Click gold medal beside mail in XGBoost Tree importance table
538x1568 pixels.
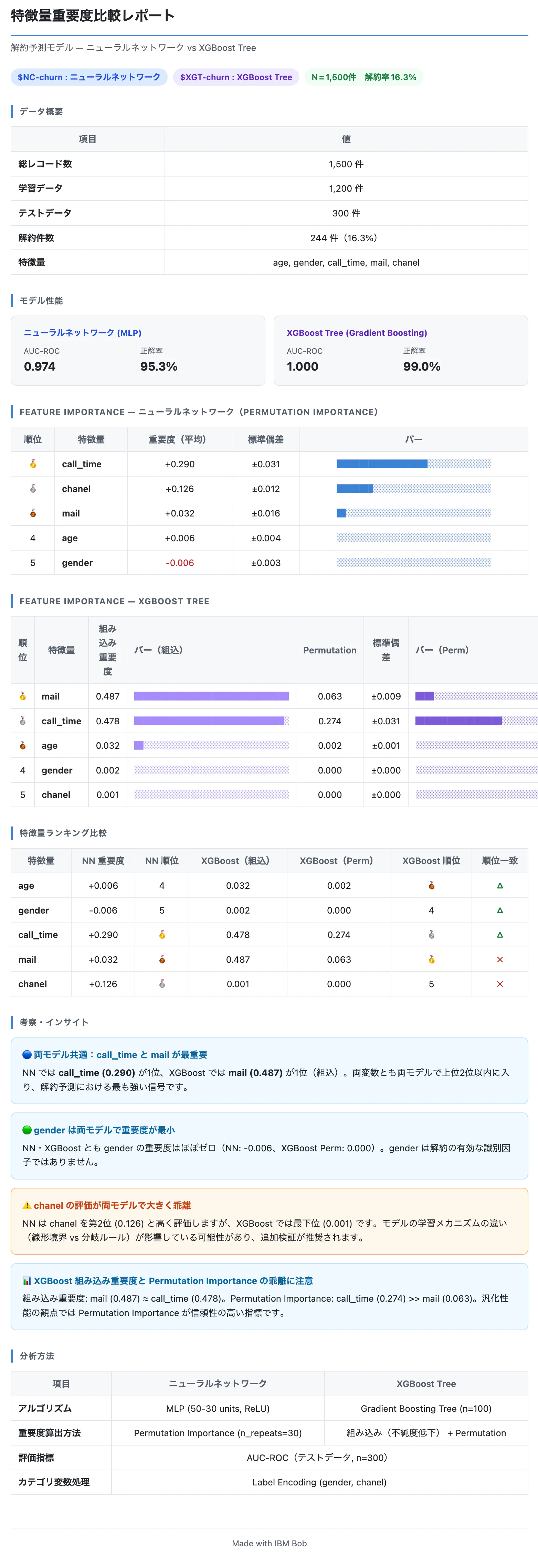click(22, 696)
